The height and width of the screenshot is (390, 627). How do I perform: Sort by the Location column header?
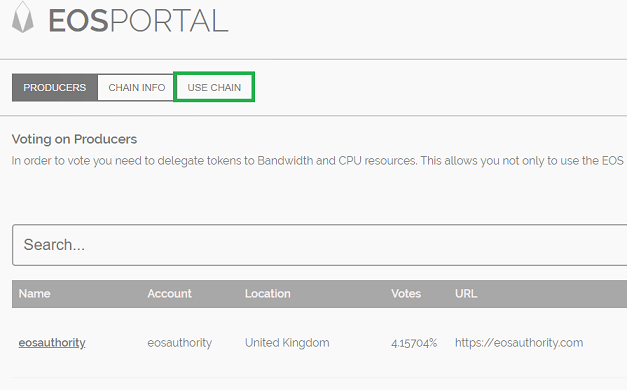click(268, 294)
